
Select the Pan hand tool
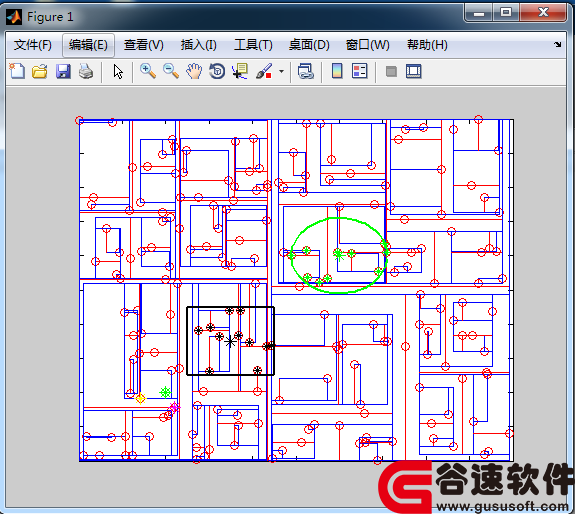click(194, 71)
